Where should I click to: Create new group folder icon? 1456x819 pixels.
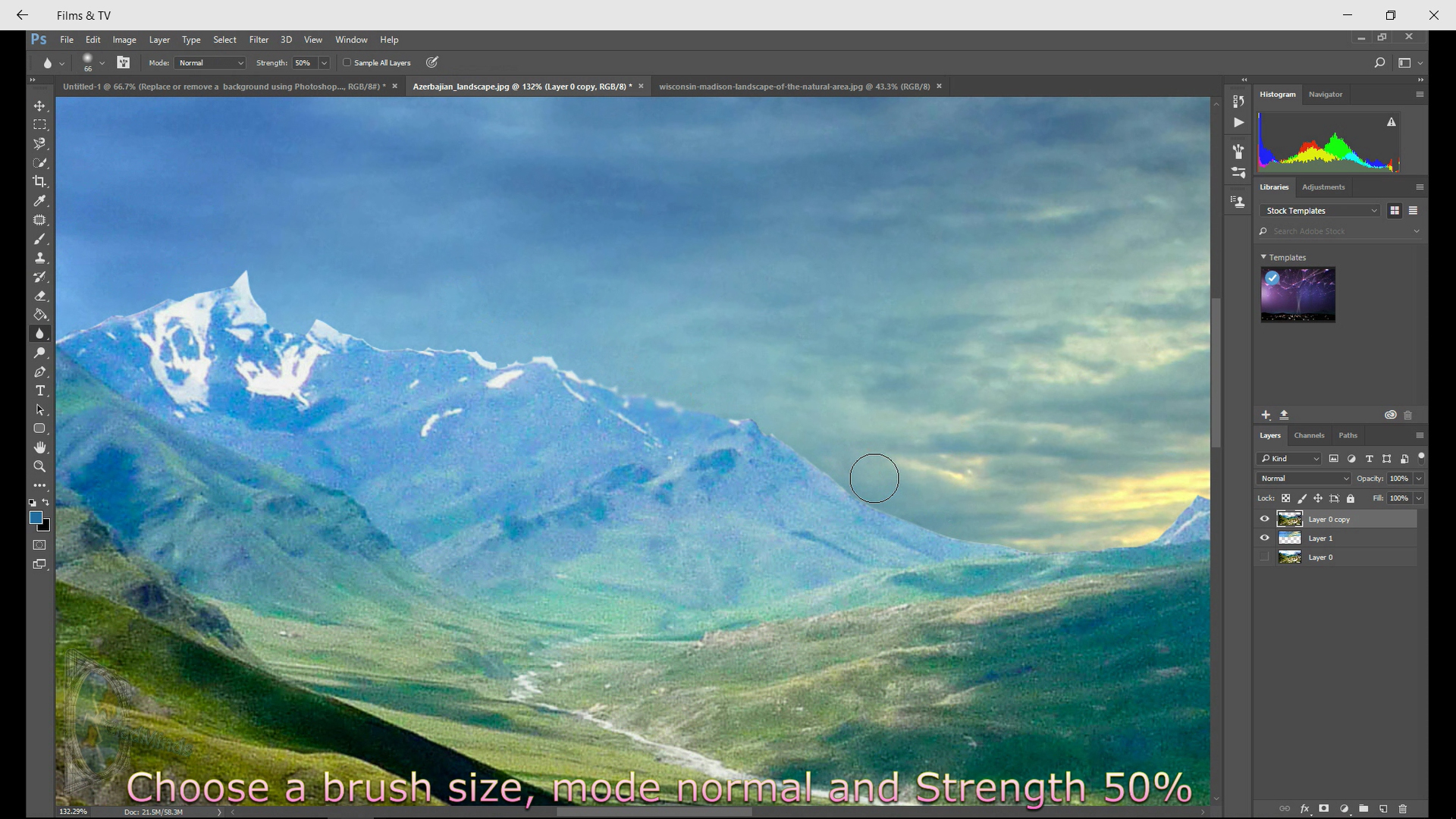[x=1363, y=808]
